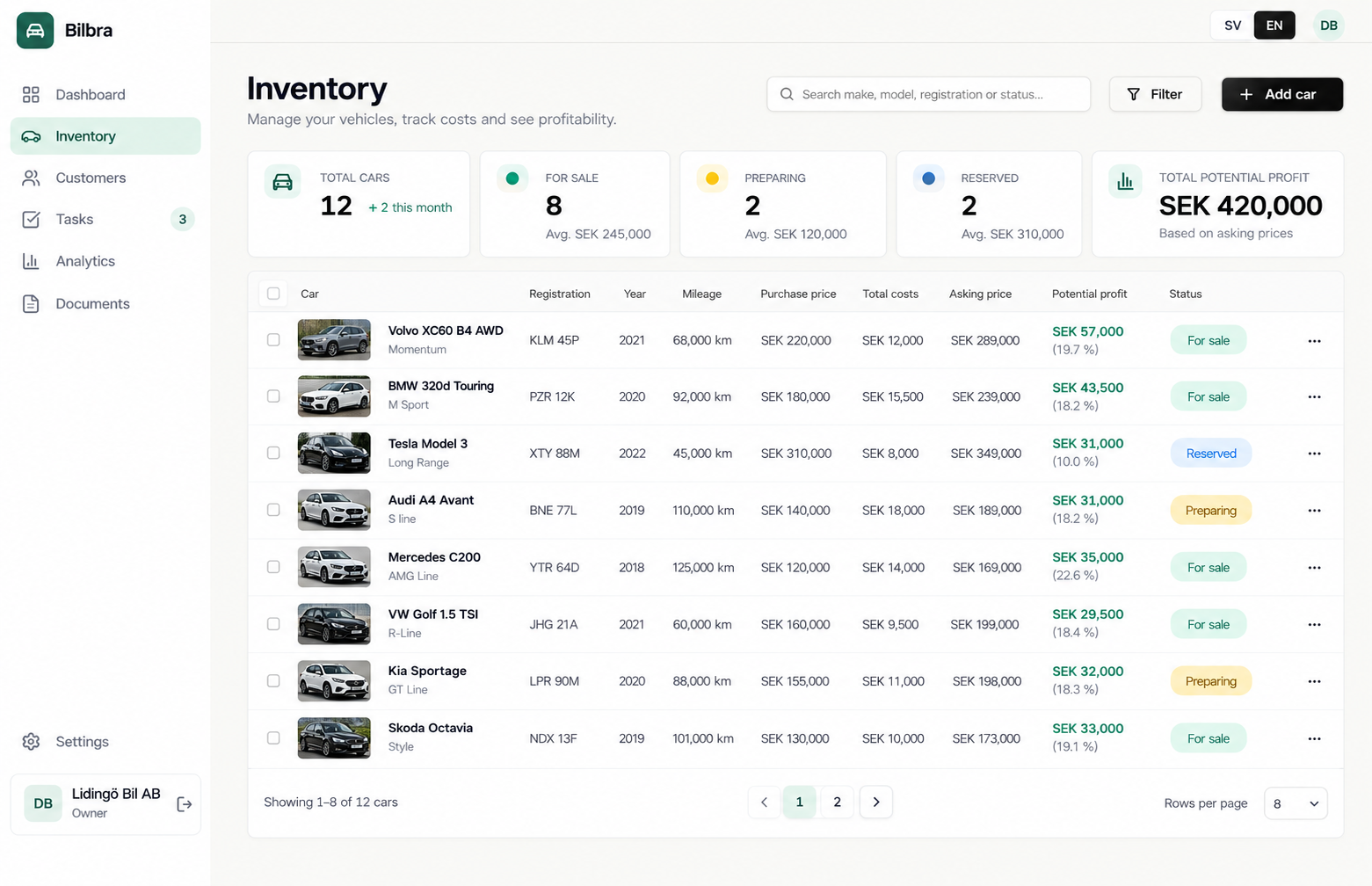Go to the previous page arrow
1372x886 pixels.
[764, 802]
